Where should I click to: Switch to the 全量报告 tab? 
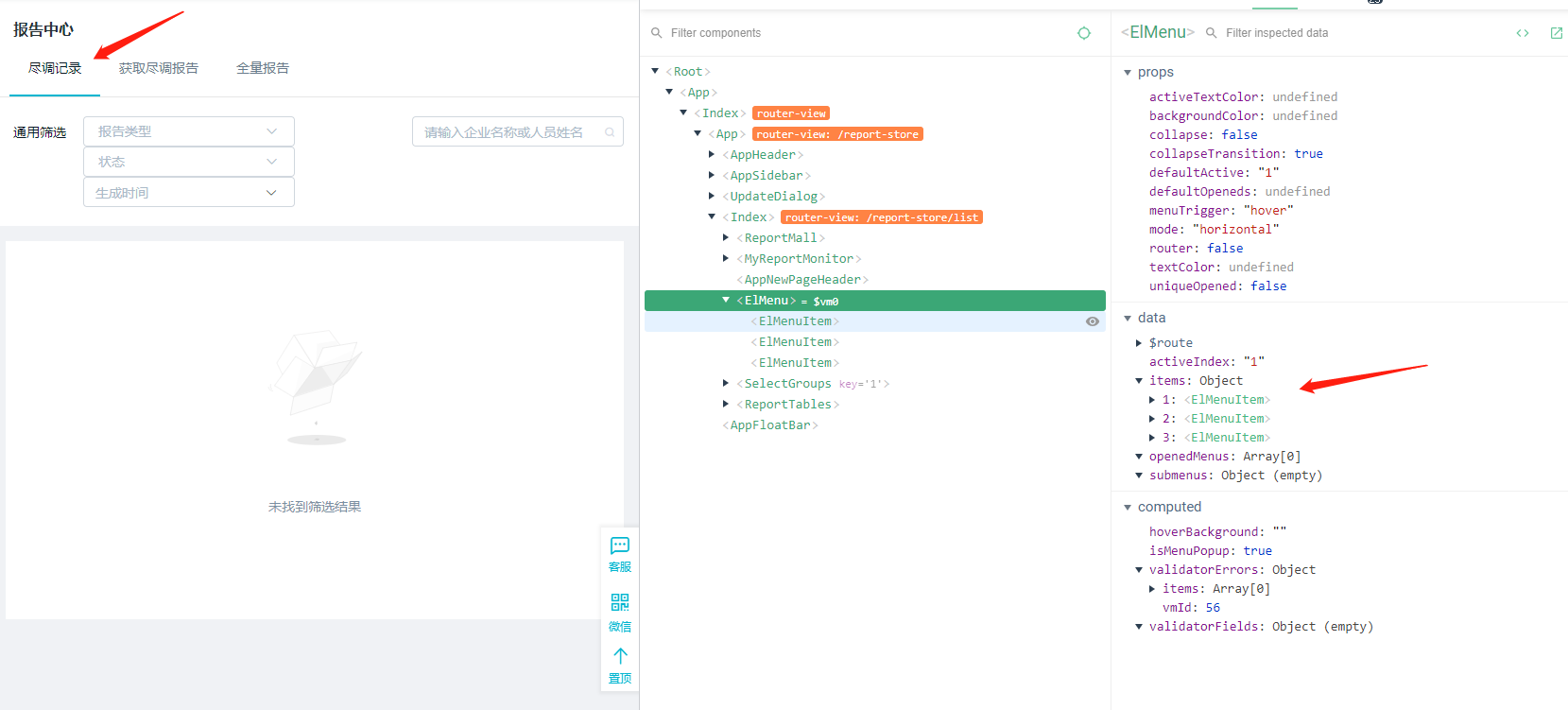[x=263, y=68]
